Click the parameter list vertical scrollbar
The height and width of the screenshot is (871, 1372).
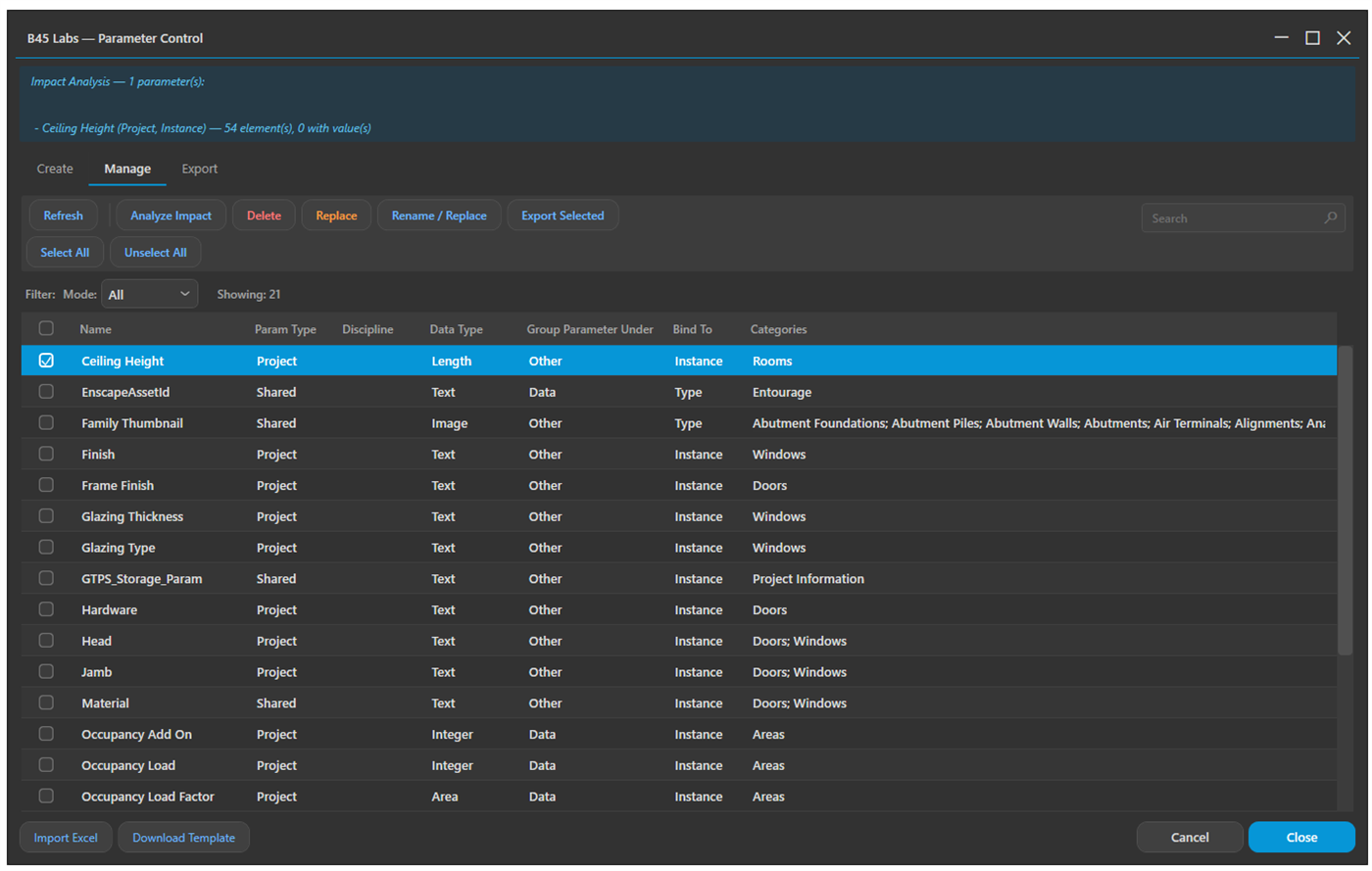tap(1345, 500)
